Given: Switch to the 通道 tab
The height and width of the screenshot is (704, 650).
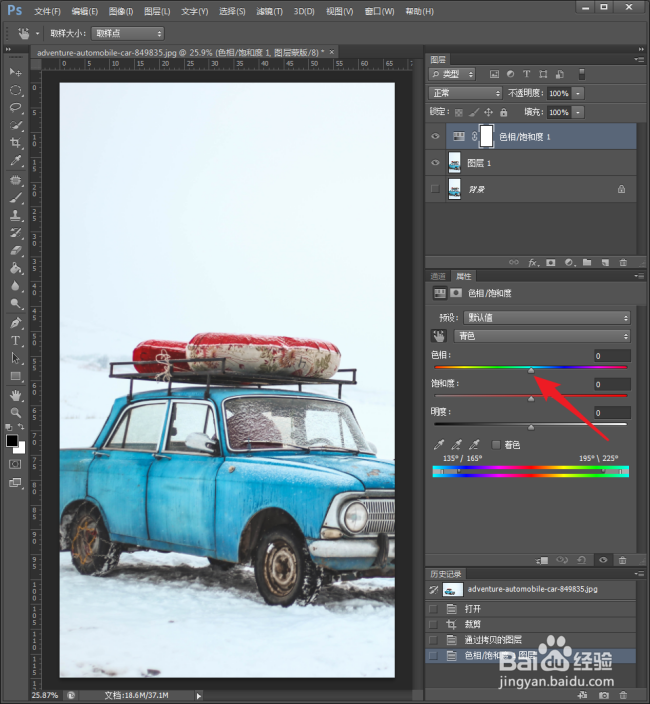Looking at the screenshot, I should (438, 276).
